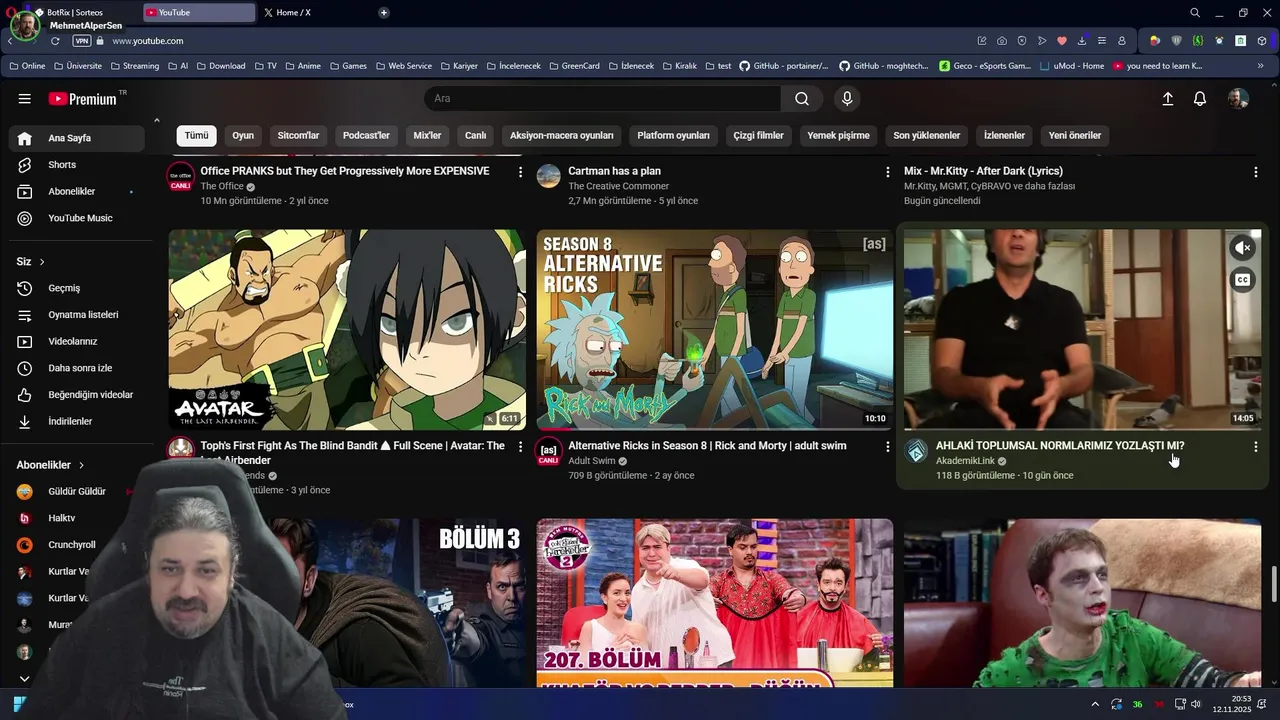Open options for Mr.Kitty After Dark mix
The image size is (1280, 720).
(x=1255, y=172)
